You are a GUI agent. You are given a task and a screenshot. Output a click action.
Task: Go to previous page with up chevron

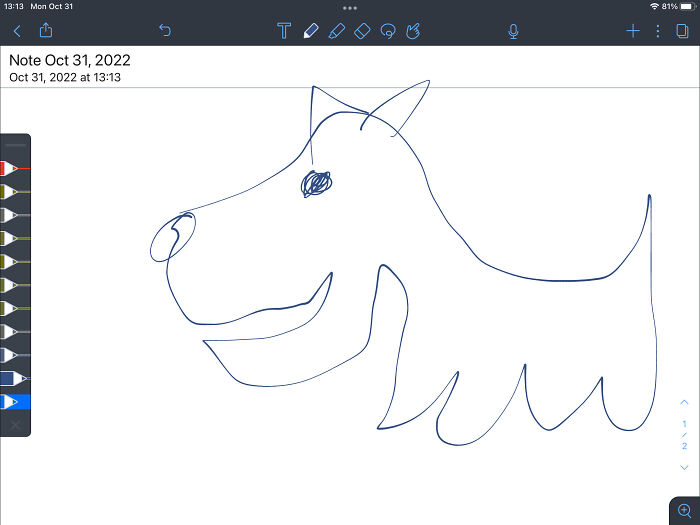tap(684, 402)
